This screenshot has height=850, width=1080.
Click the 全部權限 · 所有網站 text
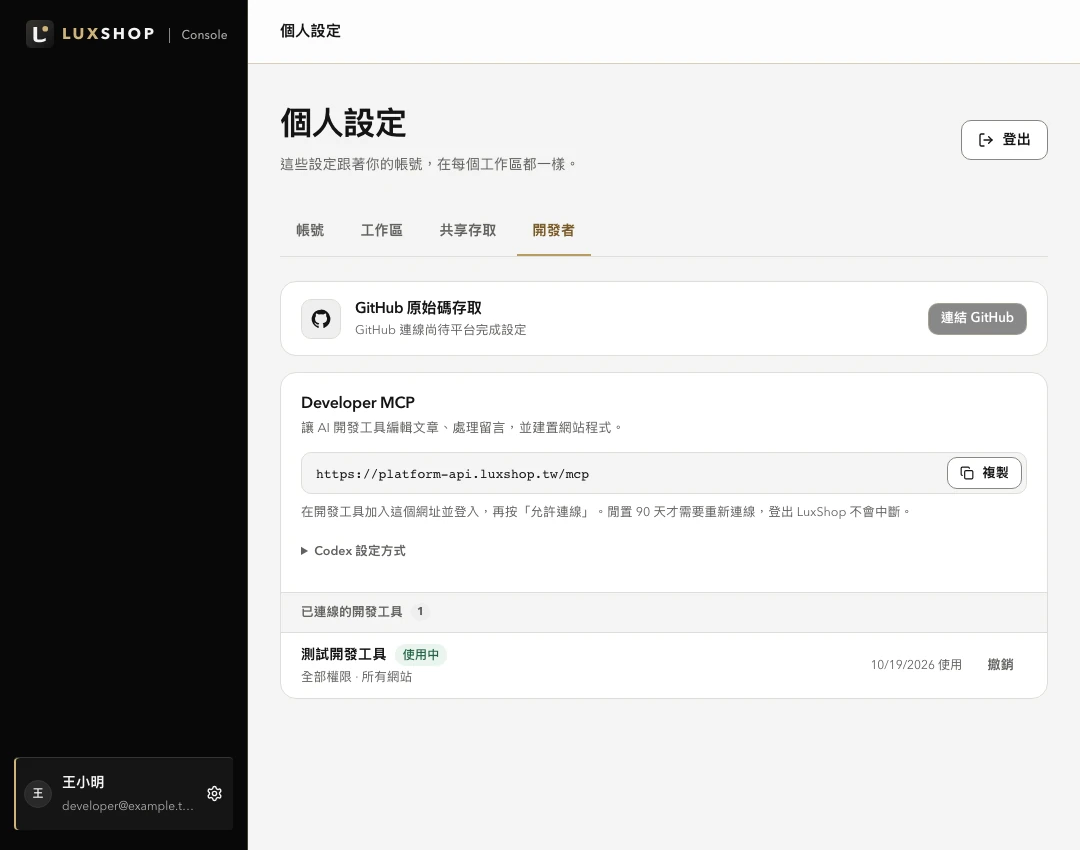pyautogui.click(x=357, y=677)
